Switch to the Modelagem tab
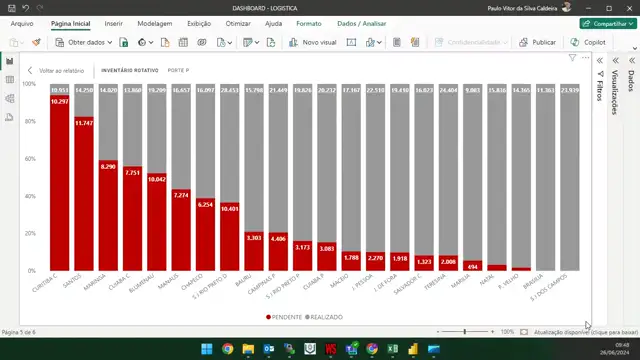 click(155, 24)
